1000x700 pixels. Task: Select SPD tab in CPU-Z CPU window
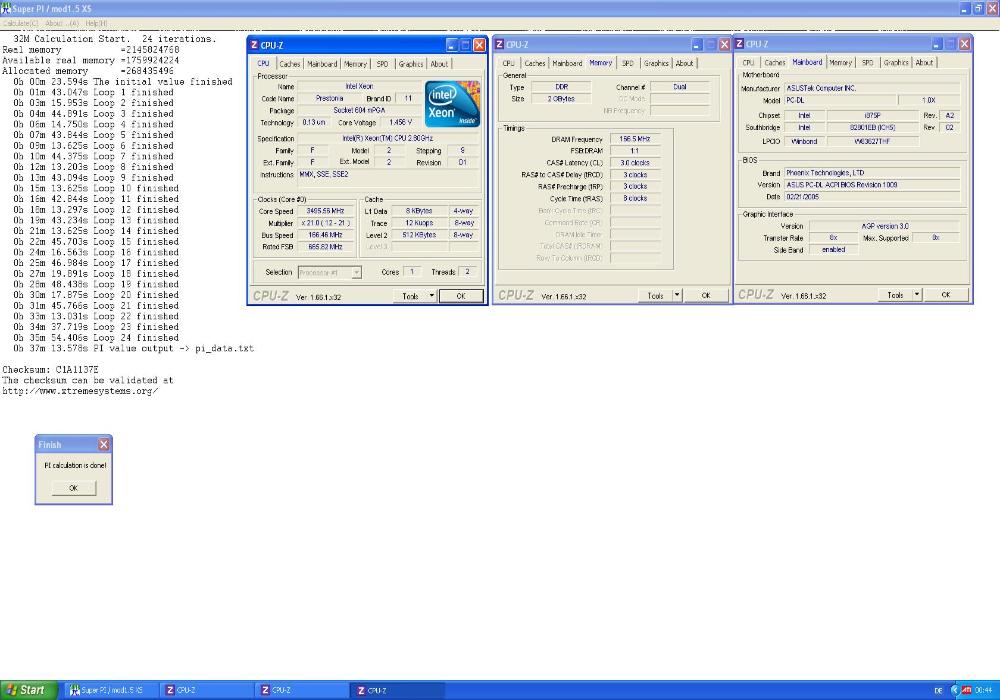click(x=382, y=64)
